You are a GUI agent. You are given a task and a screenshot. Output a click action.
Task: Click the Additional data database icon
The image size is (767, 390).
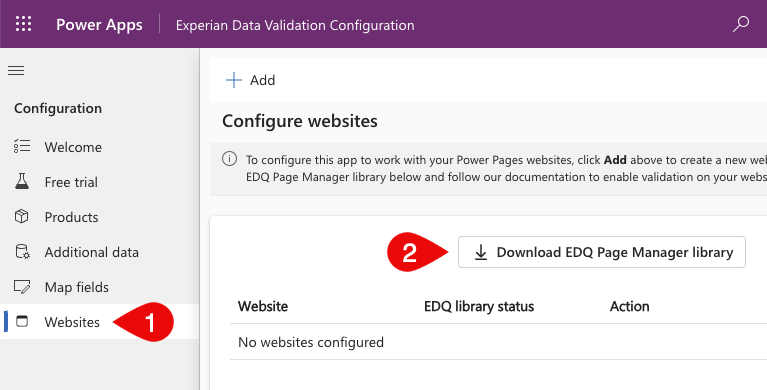point(22,252)
